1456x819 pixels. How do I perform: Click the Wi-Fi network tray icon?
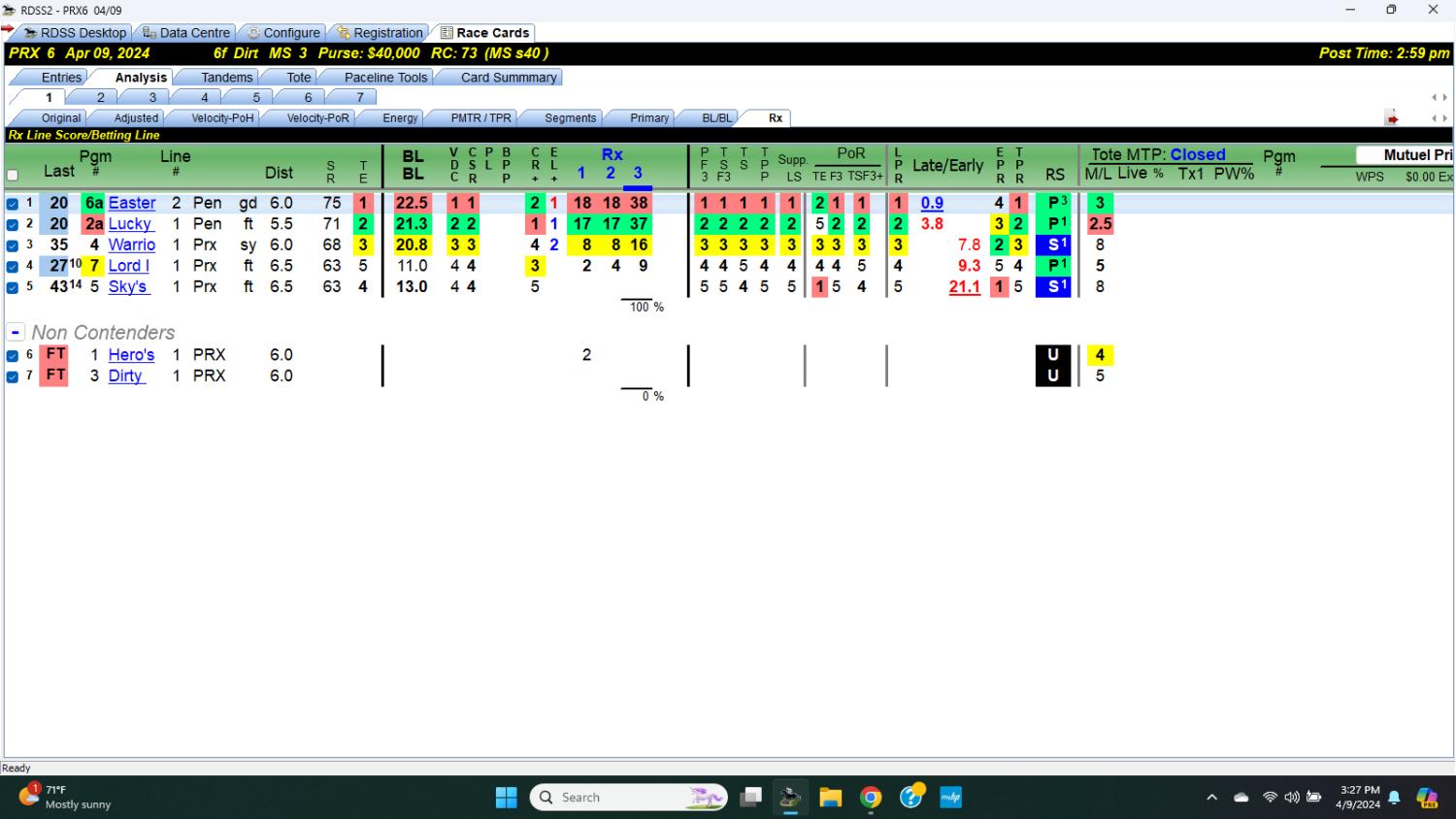[1270, 798]
